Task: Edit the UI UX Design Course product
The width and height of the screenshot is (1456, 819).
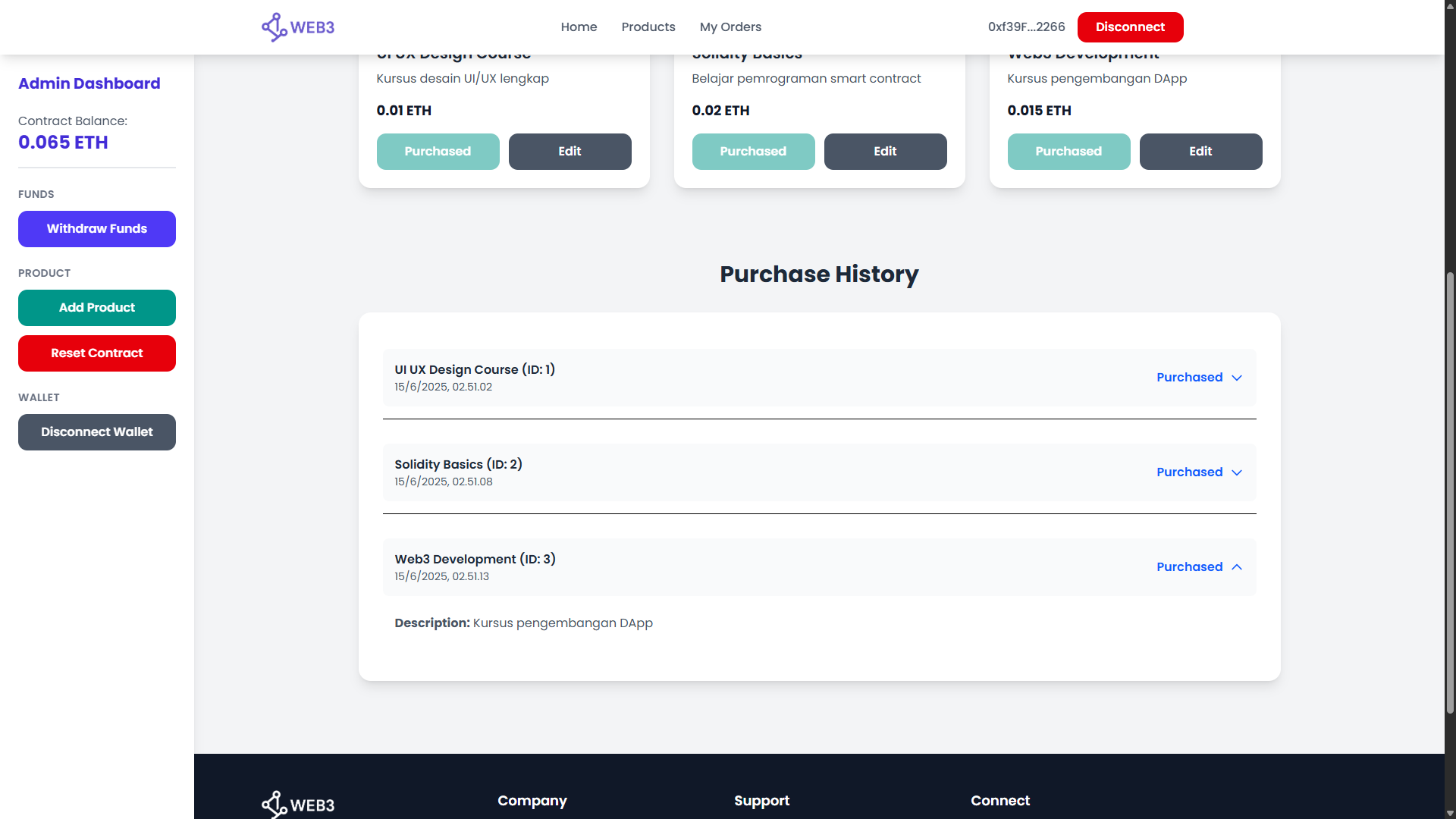Action: [x=570, y=152]
